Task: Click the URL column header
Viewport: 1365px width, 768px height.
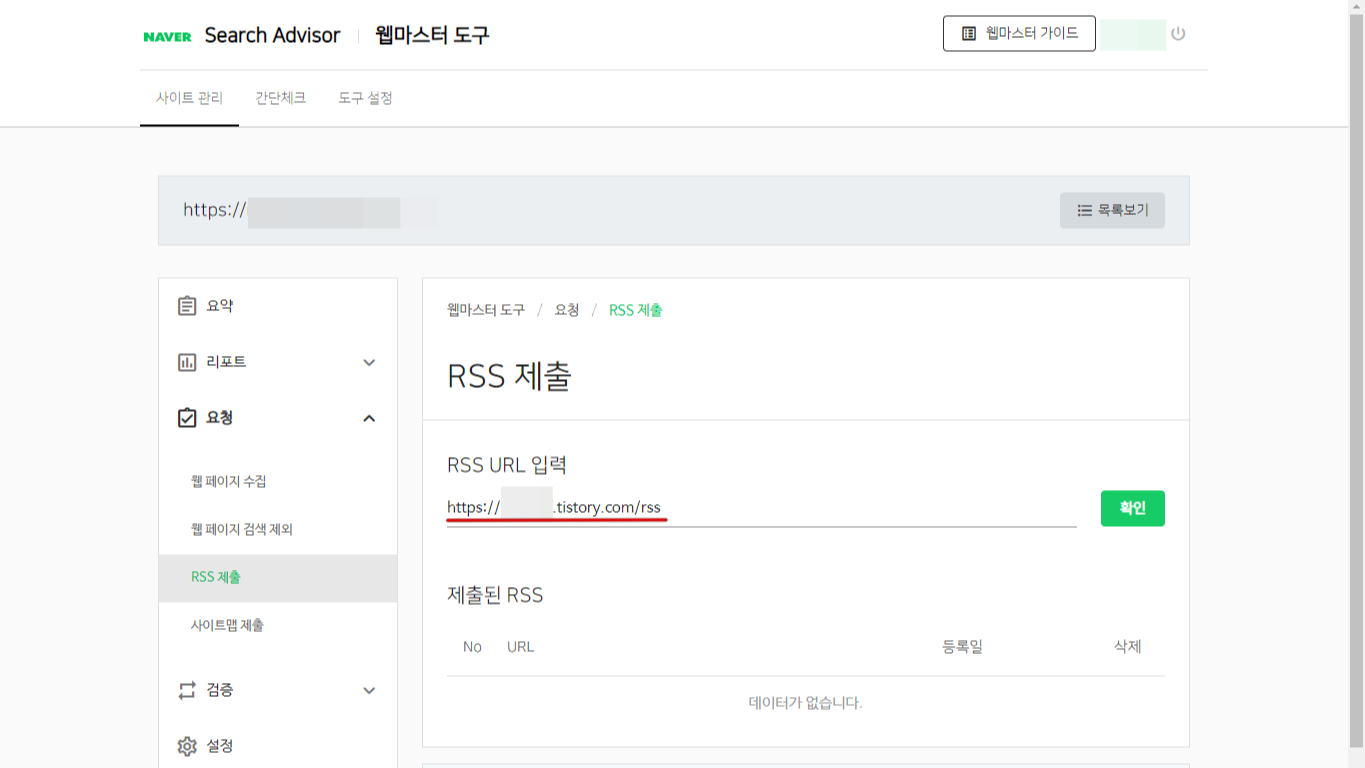Action: coord(521,647)
